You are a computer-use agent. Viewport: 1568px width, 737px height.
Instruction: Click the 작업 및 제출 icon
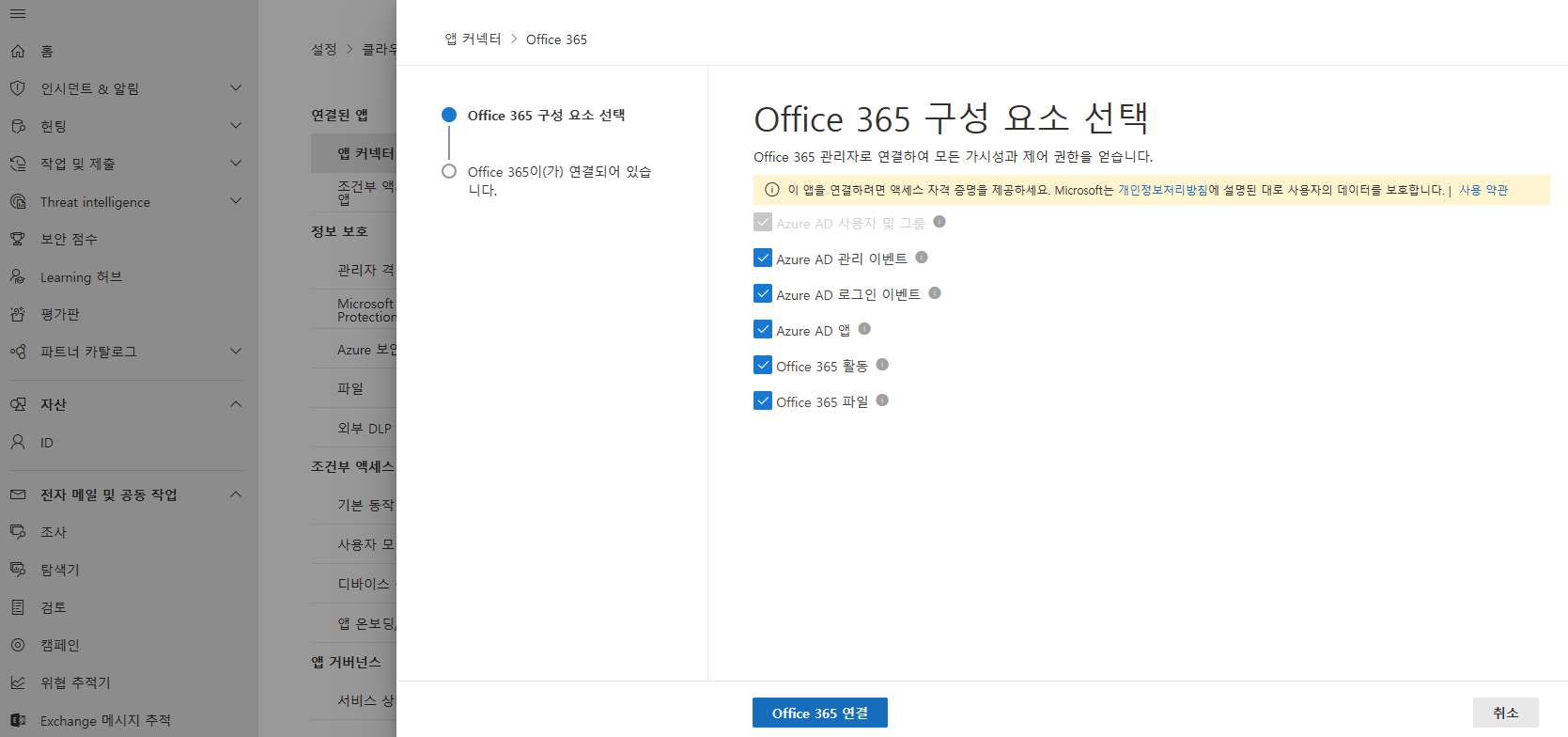[x=18, y=164]
